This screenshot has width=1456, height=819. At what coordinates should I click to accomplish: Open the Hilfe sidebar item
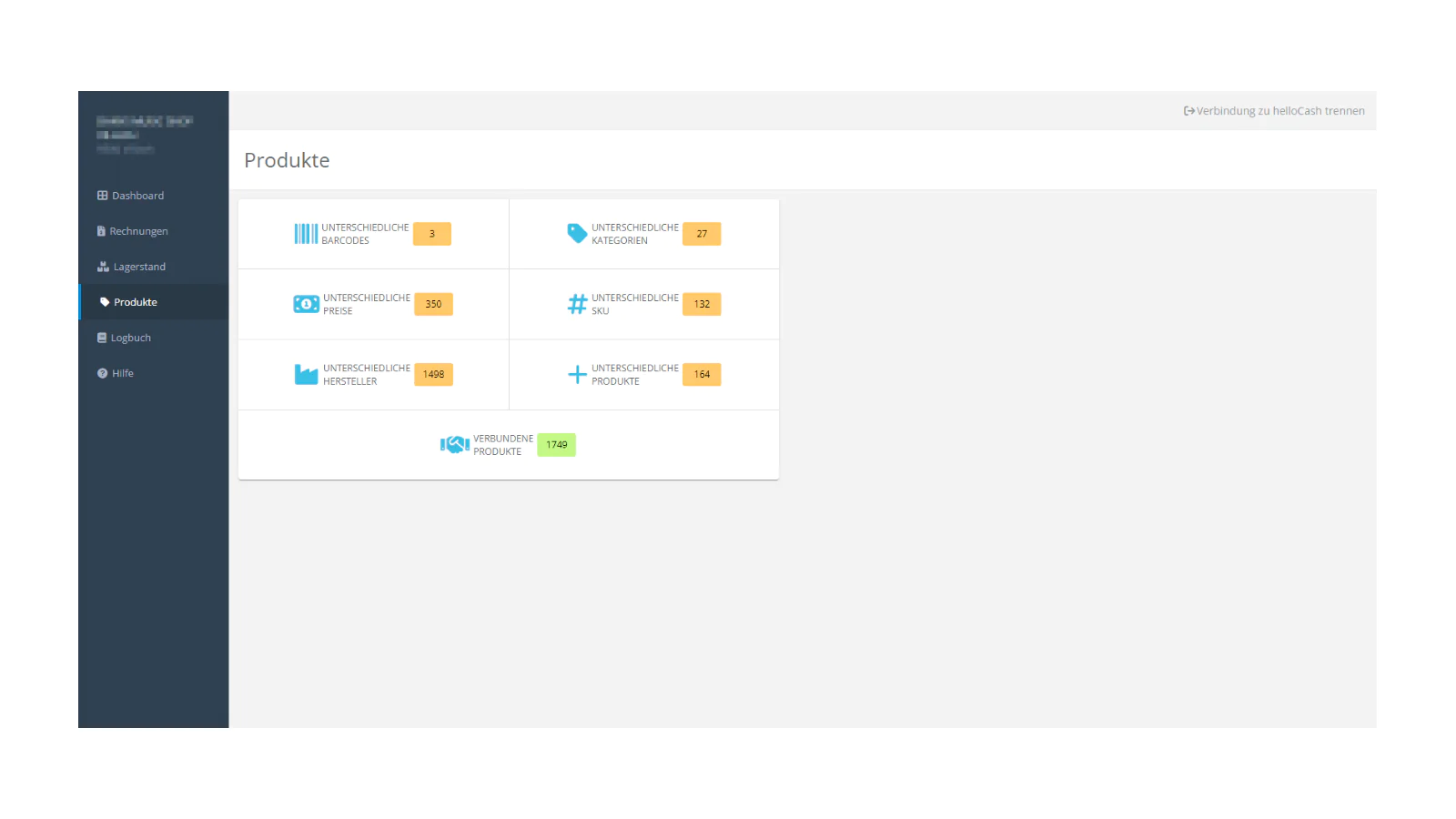click(x=122, y=373)
